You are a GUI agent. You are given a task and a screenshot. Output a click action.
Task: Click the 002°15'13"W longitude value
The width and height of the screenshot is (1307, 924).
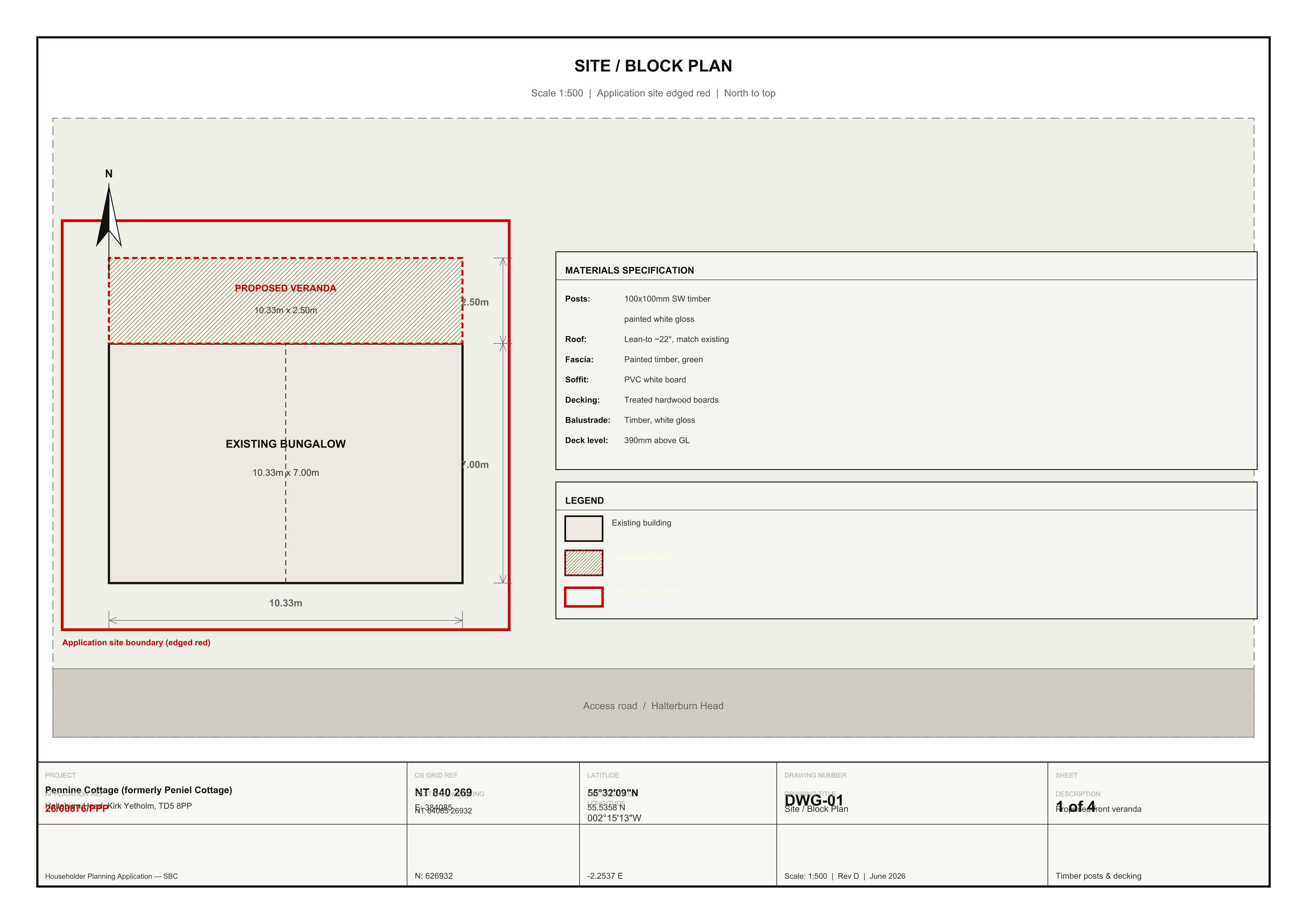(614, 818)
